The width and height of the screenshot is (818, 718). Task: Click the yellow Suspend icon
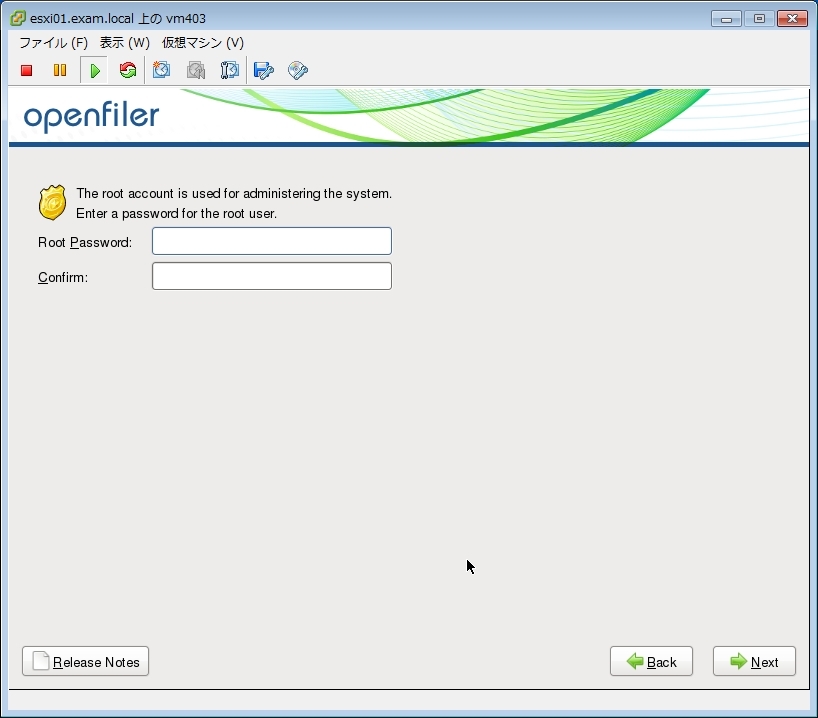point(60,70)
